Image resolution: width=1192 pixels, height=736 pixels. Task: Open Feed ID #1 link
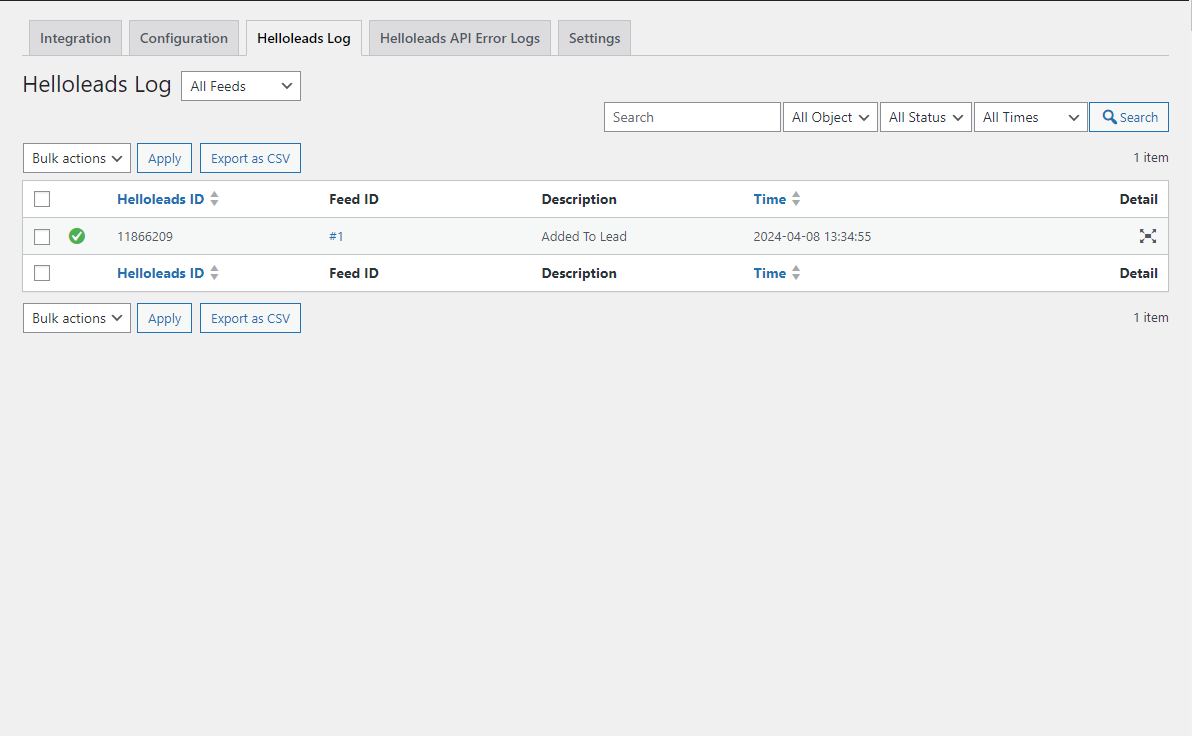point(336,236)
